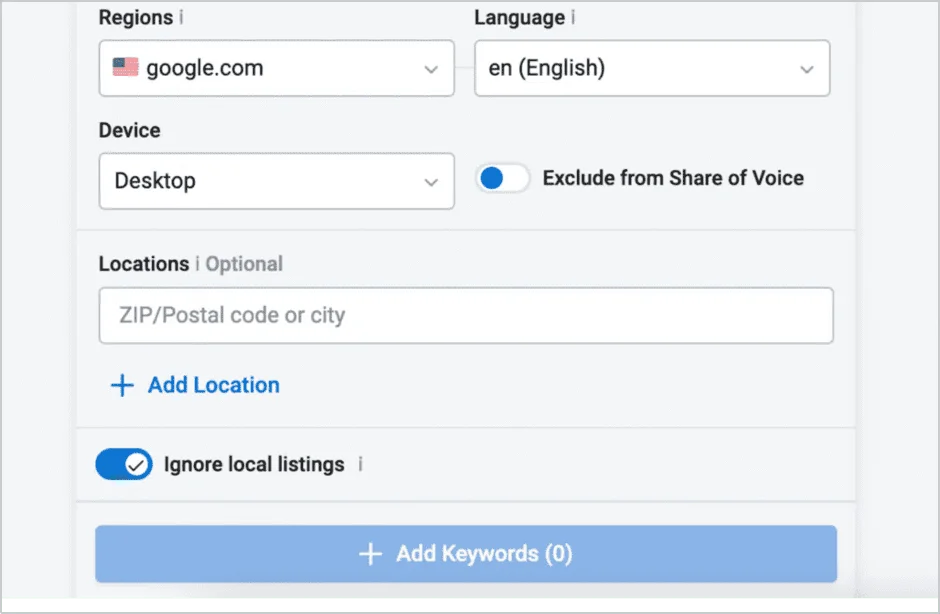Open the en (English) Language dropdown

pyautogui.click(x=651, y=67)
